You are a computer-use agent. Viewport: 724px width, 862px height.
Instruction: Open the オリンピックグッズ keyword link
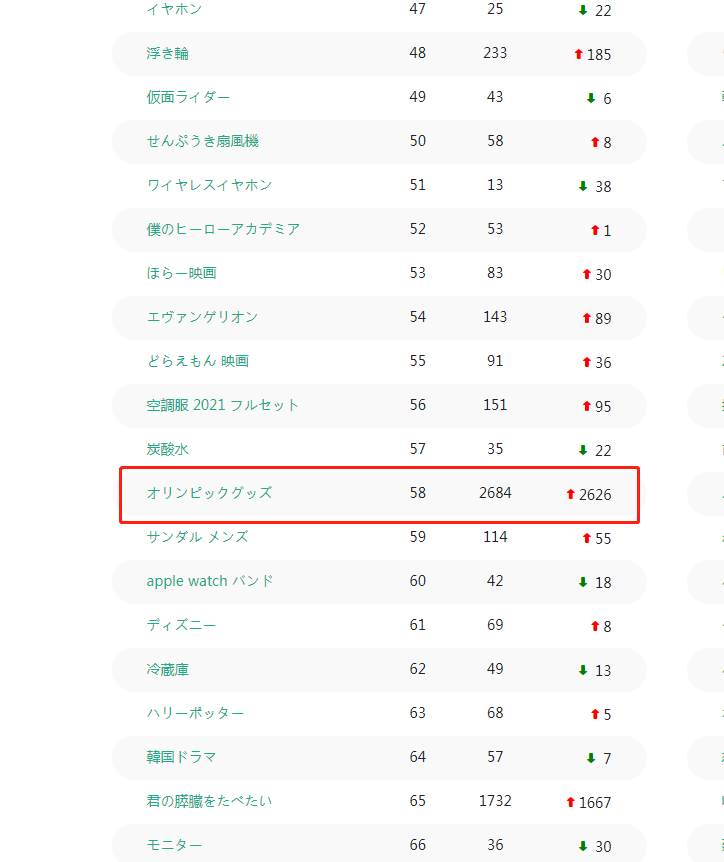(209, 493)
